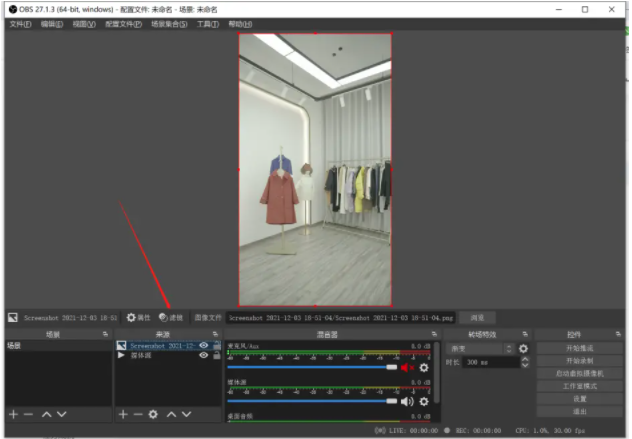This screenshot has height=439, width=632.
Task: Open the 工具(T) menu
Action: click(208, 24)
